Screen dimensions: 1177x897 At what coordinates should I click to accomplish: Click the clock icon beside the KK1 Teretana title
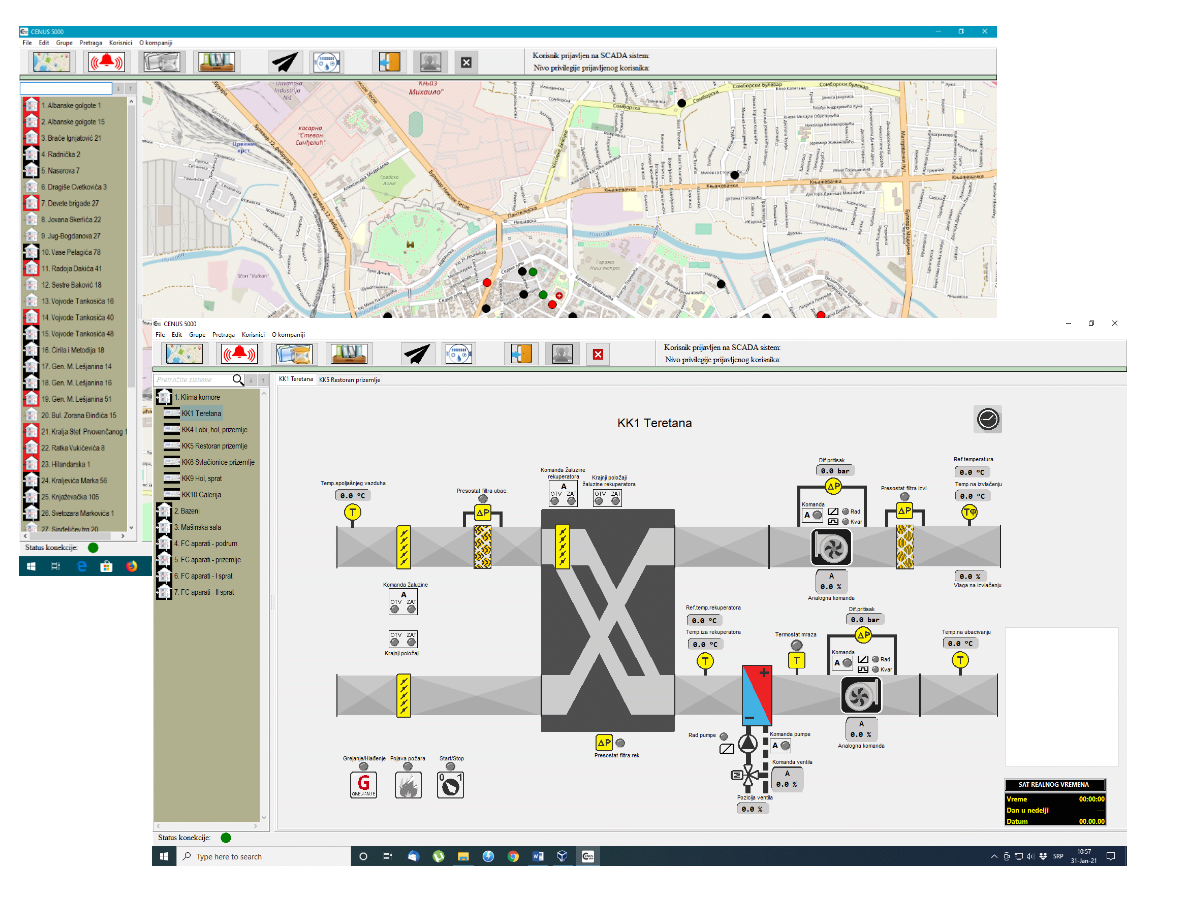[x=988, y=419]
